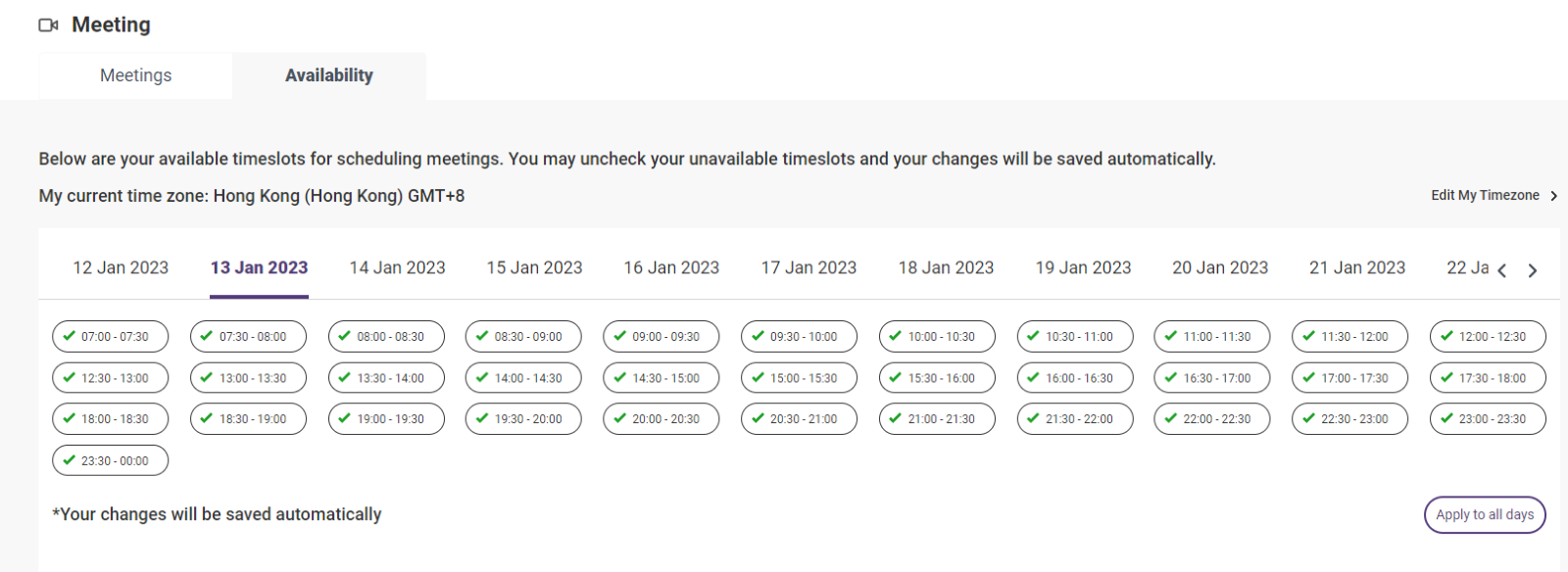1568x572 pixels.
Task: Click the video camera Meeting icon
Action: click(x=48, y=25)
